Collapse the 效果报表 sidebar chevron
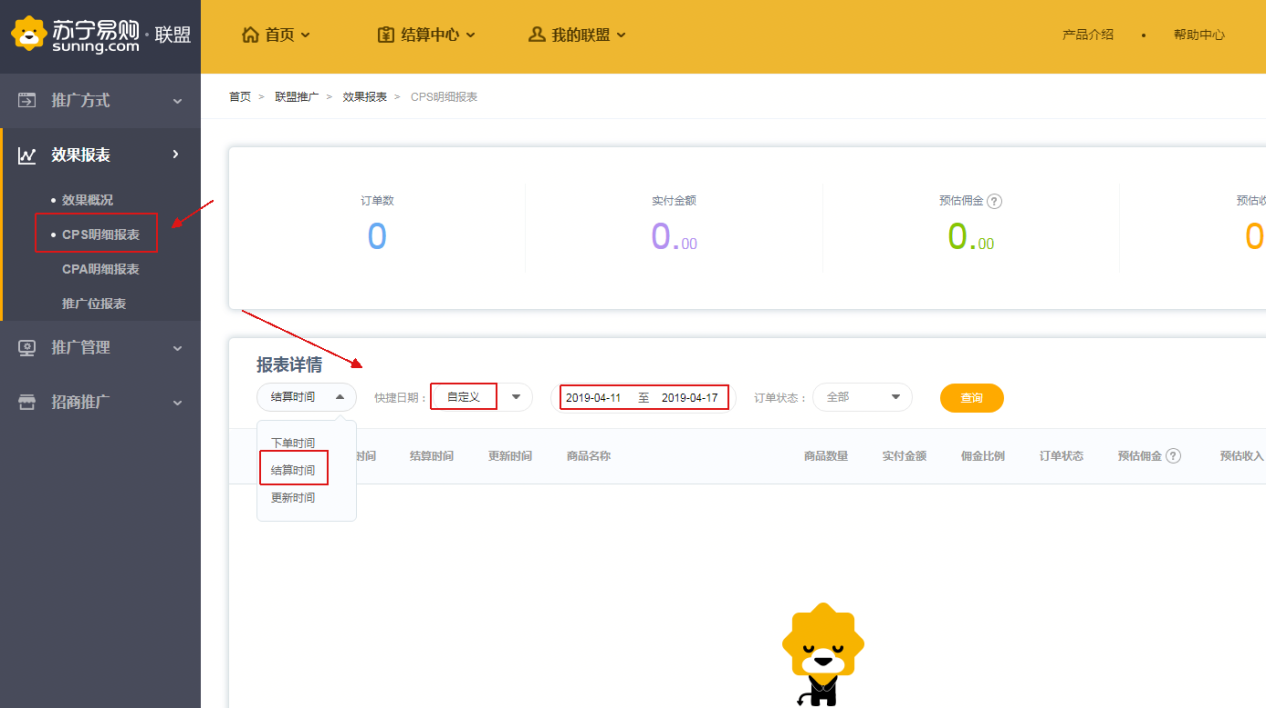1266x708 pixels. (176, 154)
